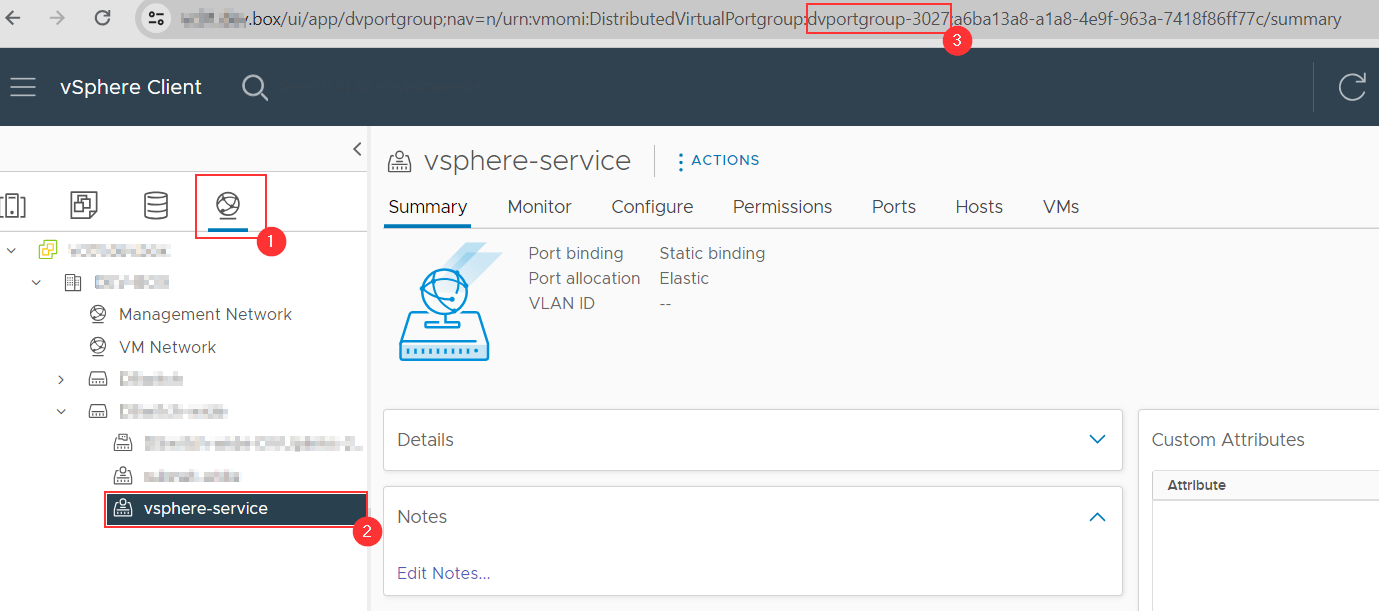This screenshot has height=611, width=1379.
Task: Expand the Details panel chevron
Action: click(x=1097, y=440)
